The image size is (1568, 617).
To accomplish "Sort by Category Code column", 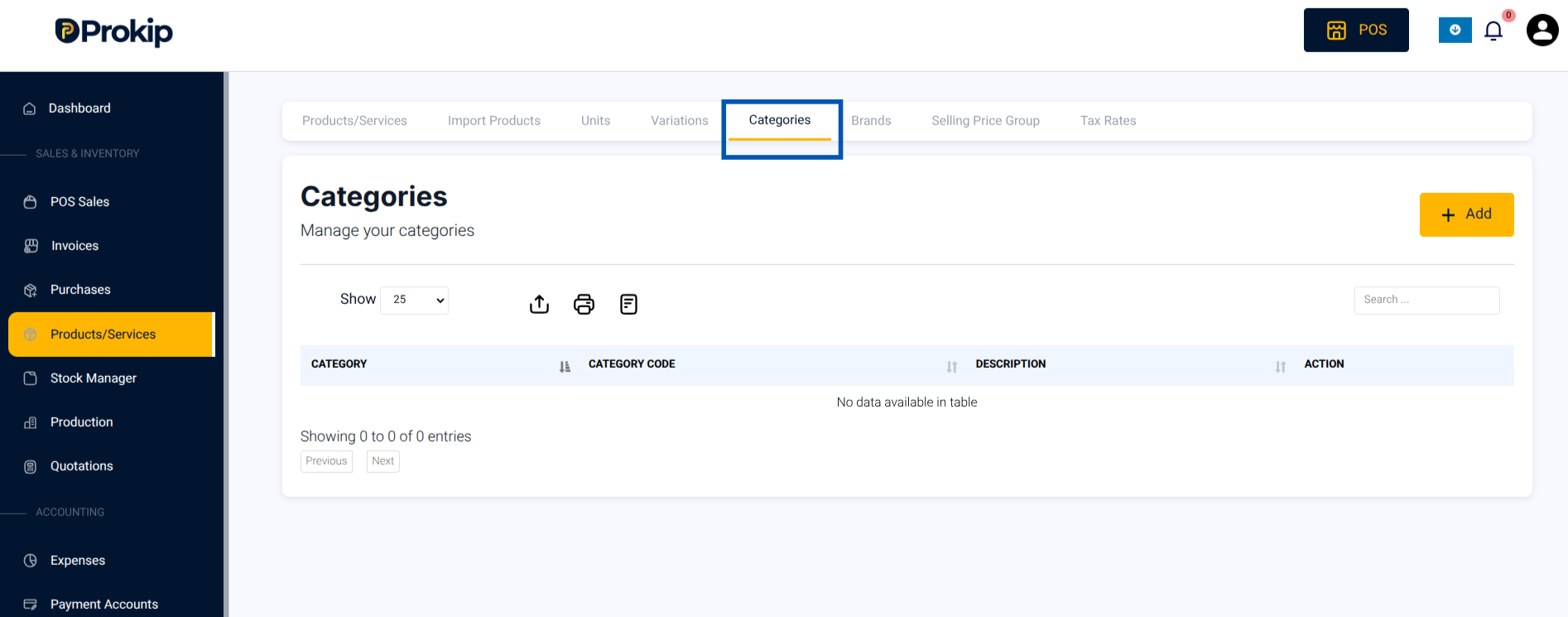I will (x=770, y=364).
